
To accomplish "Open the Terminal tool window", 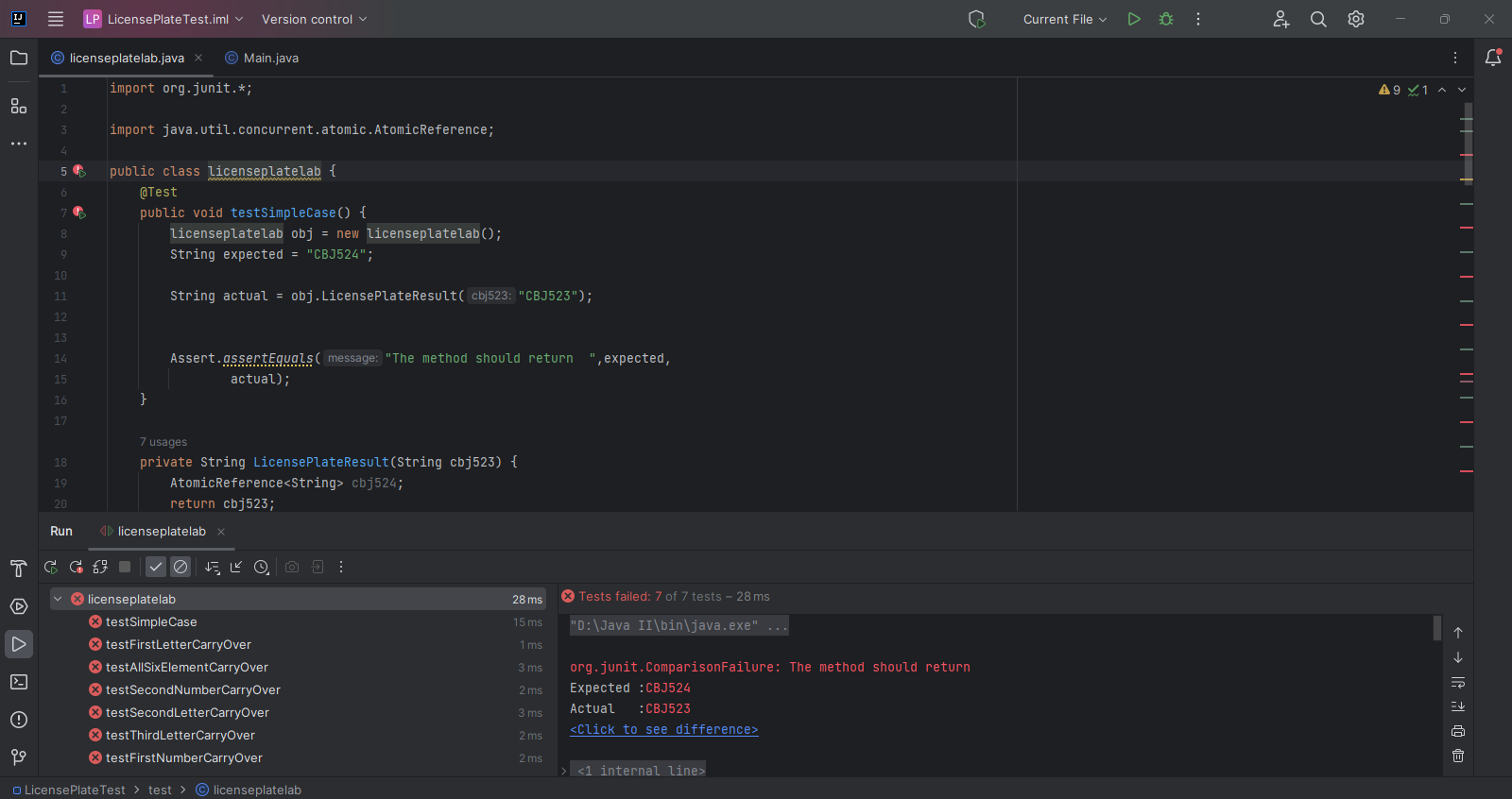I will click(19, 682).
